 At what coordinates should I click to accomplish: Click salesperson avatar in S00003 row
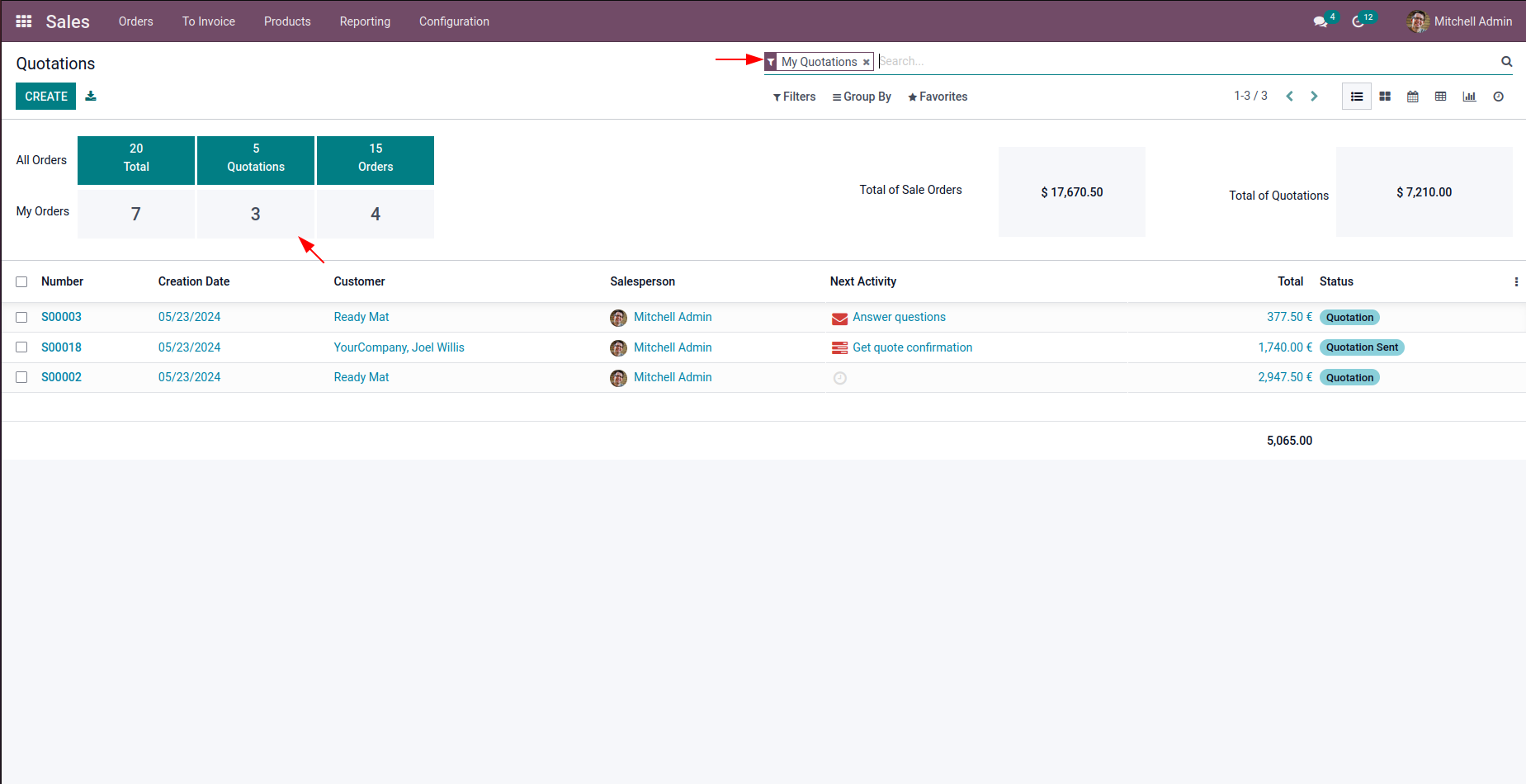(x=618, y=318)
